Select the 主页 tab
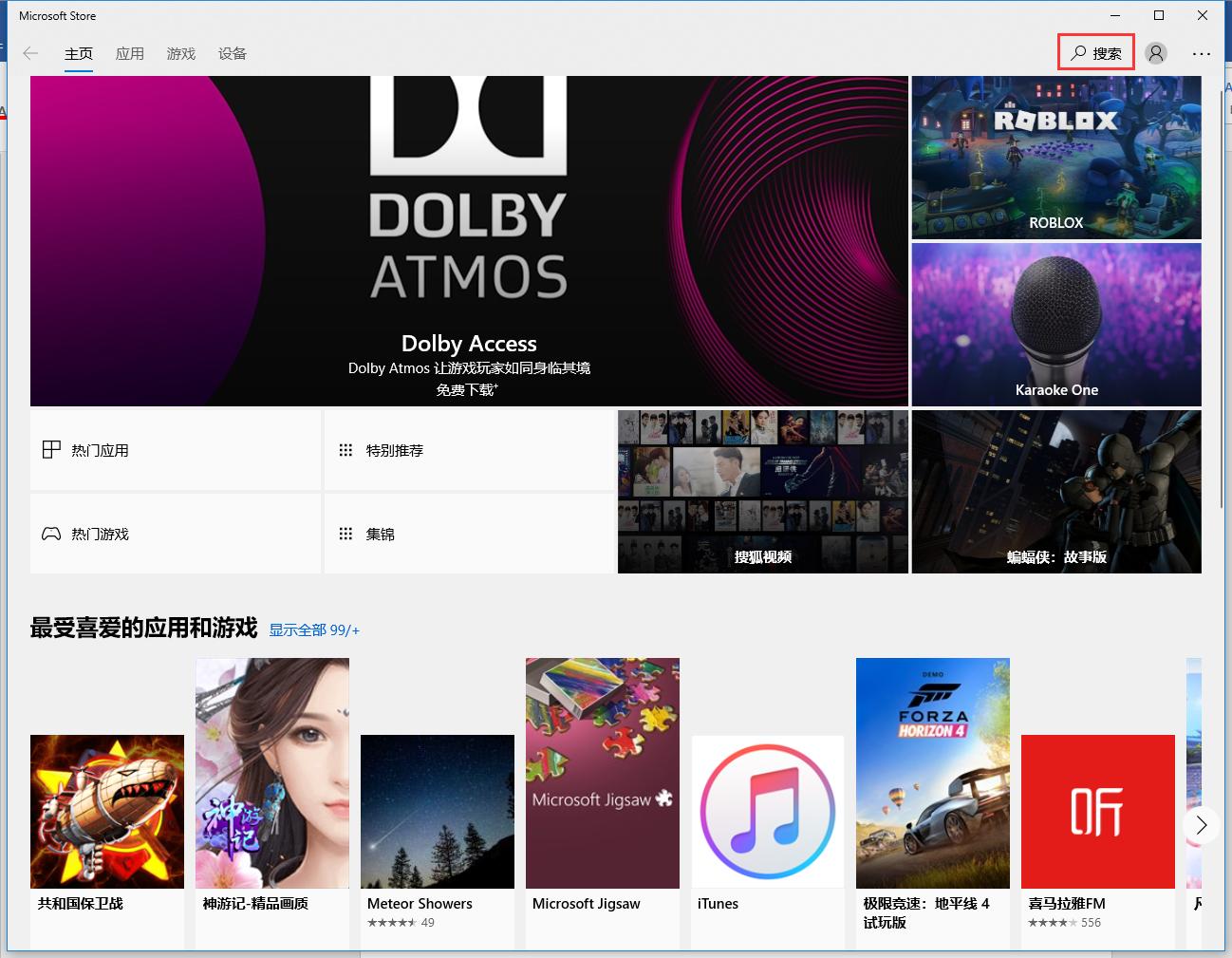This screenshot has width=1232, height=958. click(x=79, y=54)
